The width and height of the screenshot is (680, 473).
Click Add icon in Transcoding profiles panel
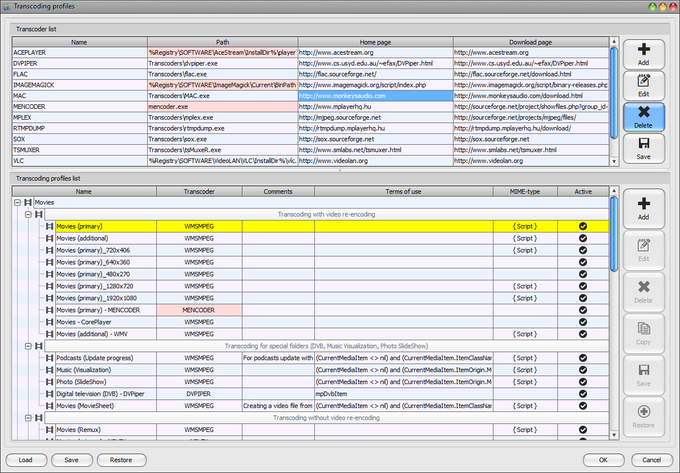(x=644, y=203)
